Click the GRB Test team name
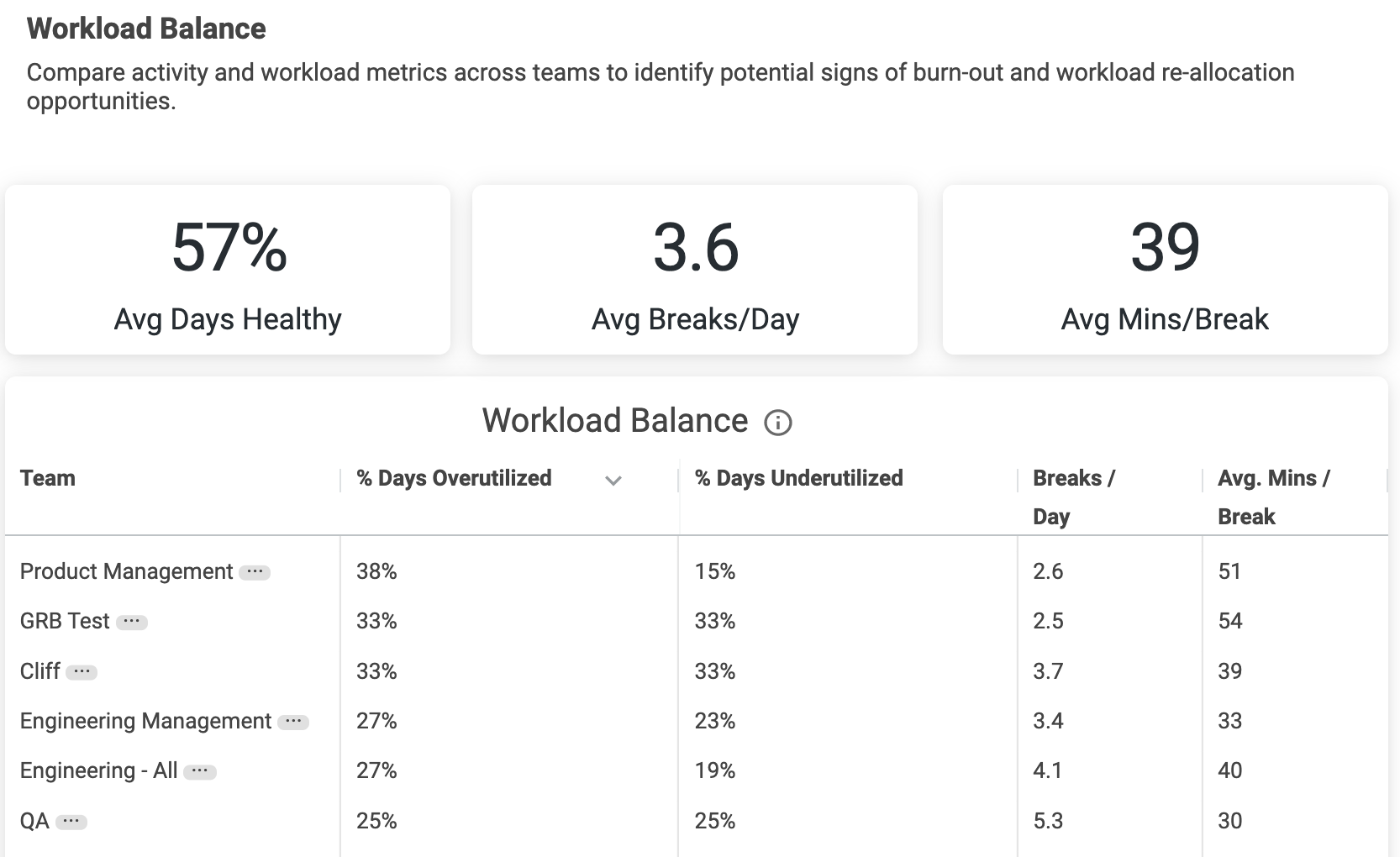This screenshot has height=857, width=1400. (65, 621)
